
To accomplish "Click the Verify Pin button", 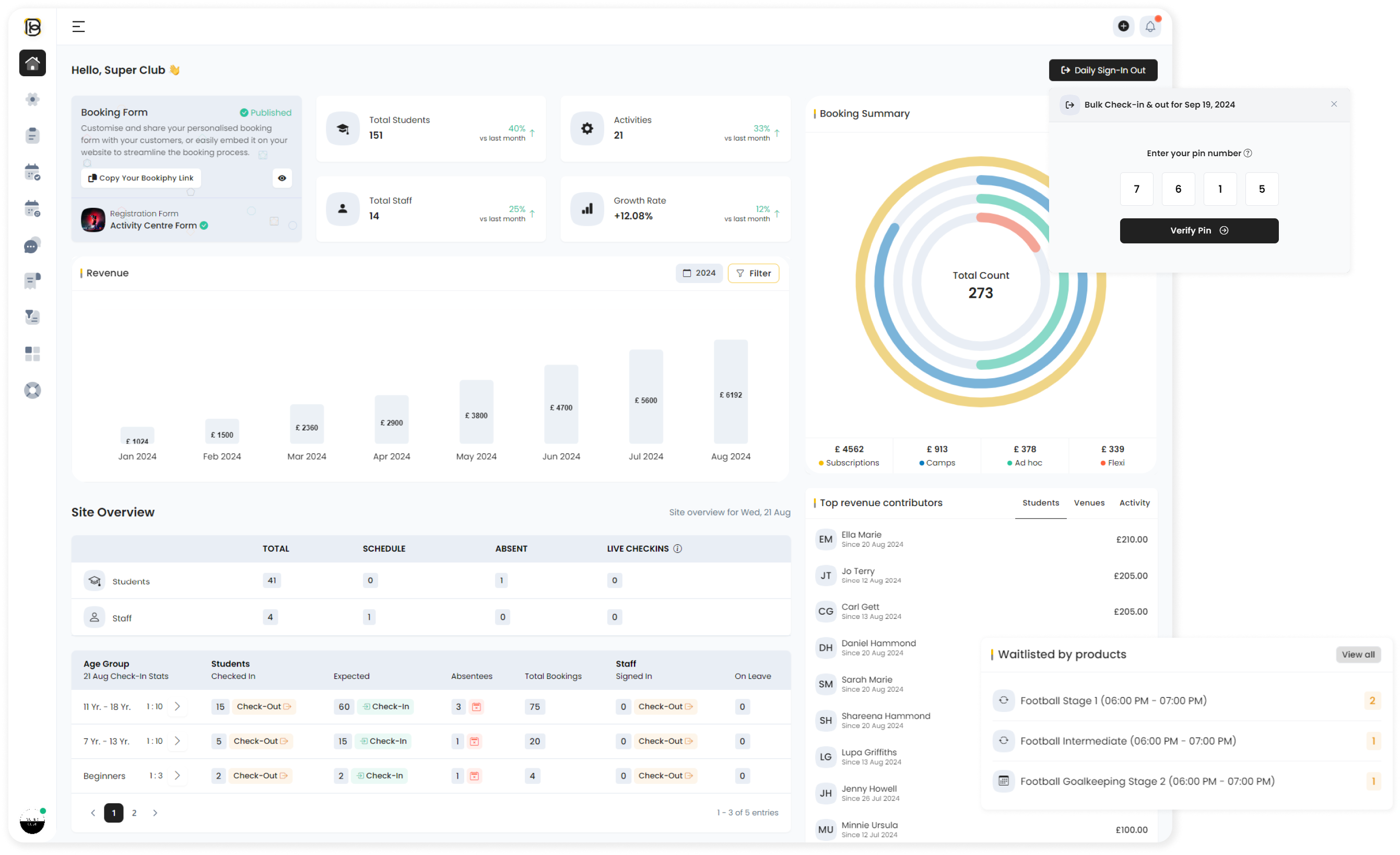I will [1199, 231].
